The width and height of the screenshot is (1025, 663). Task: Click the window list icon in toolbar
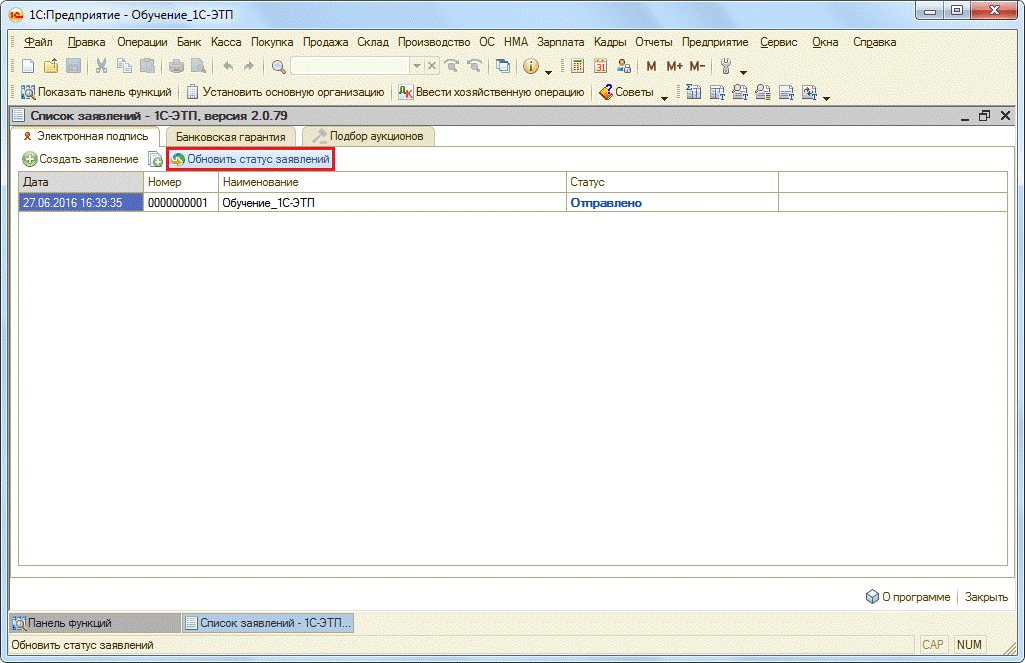(503, 66)
